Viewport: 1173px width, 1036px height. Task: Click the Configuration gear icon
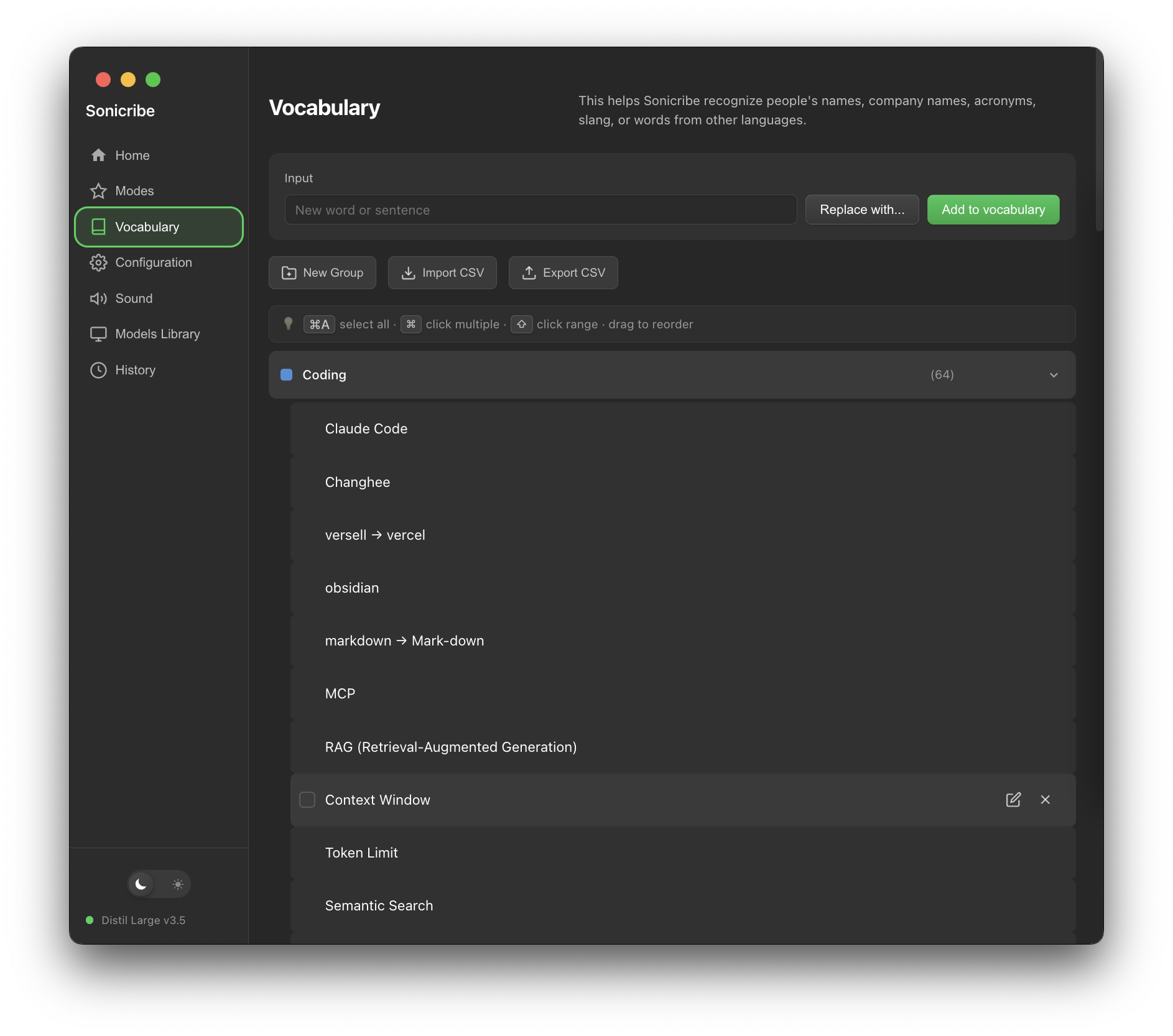point(98,262)
